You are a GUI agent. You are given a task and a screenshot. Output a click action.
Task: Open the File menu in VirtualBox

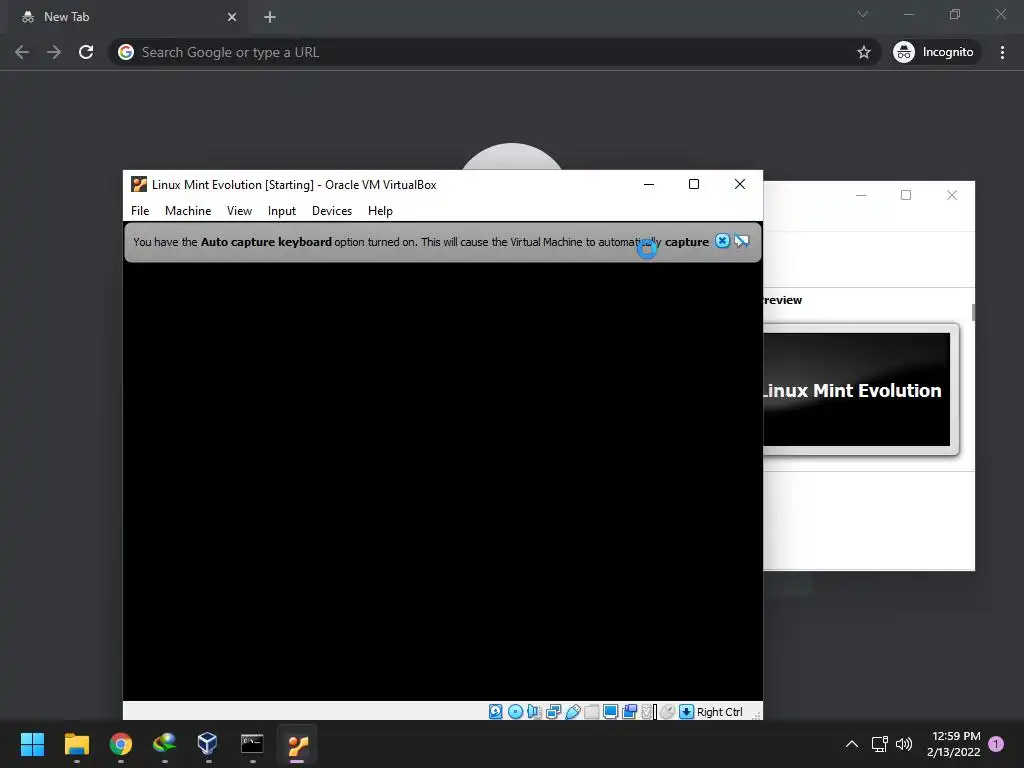pyautogui.click(x=140, y=211)
